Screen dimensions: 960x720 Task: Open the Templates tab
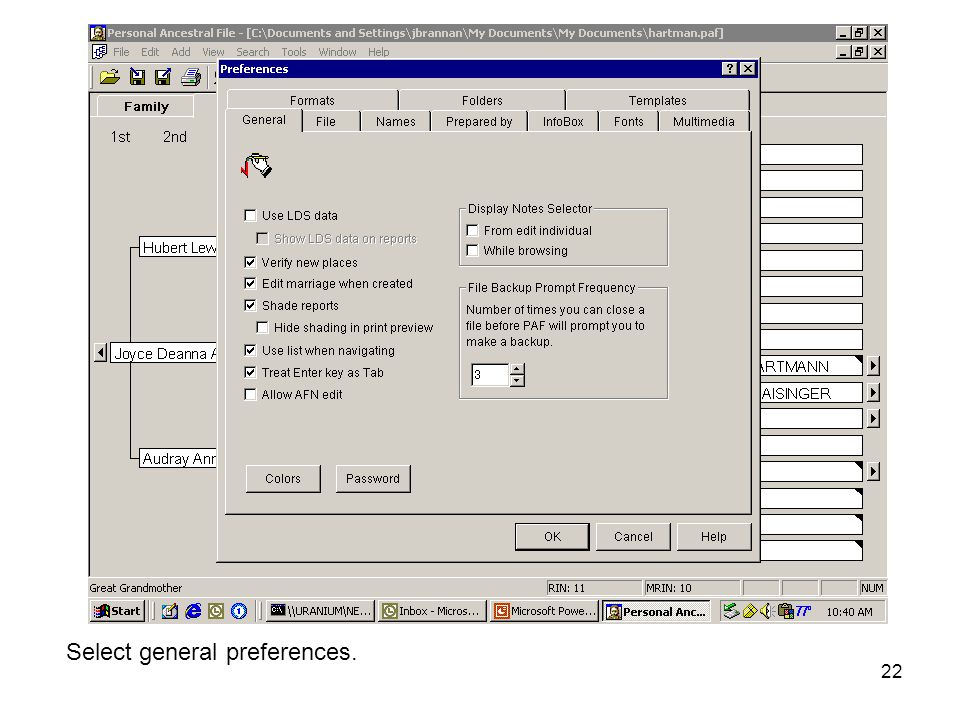[658, 100]
